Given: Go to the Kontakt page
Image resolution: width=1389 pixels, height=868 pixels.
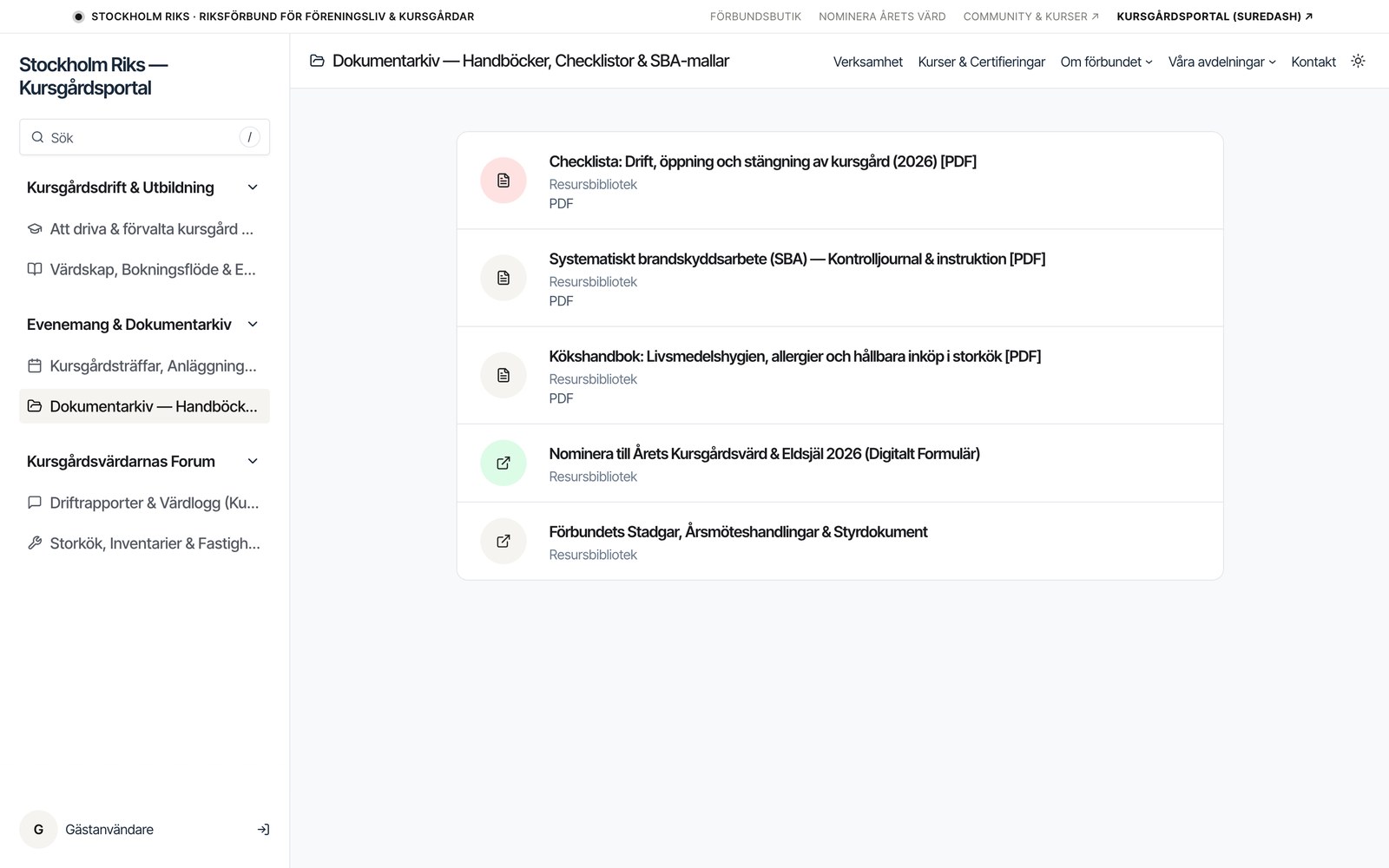Looking at the screenshot, I should click(x=1313, y=62).
